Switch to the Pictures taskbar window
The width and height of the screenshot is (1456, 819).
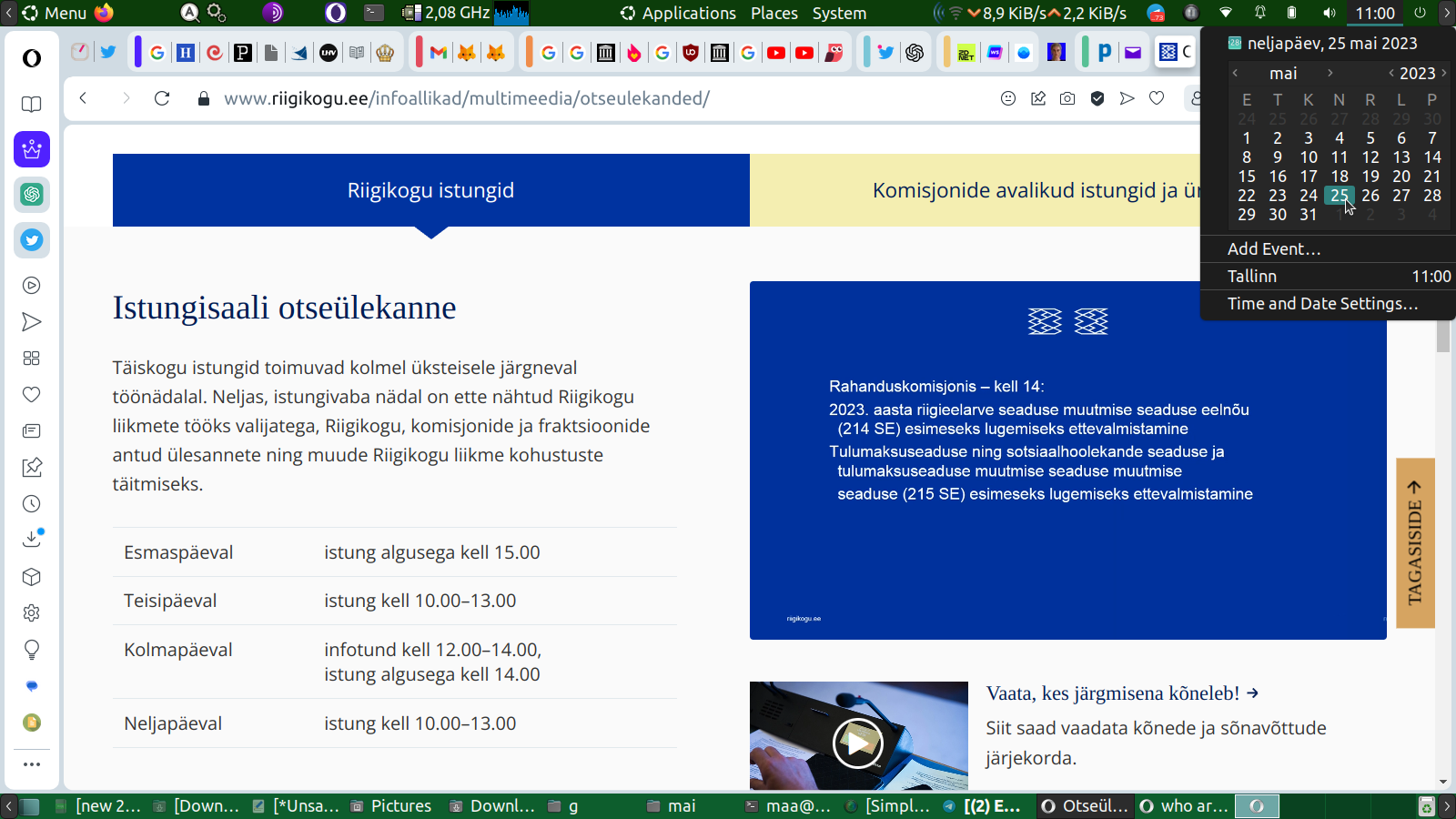pyautogui.click(x=391, y=805)
